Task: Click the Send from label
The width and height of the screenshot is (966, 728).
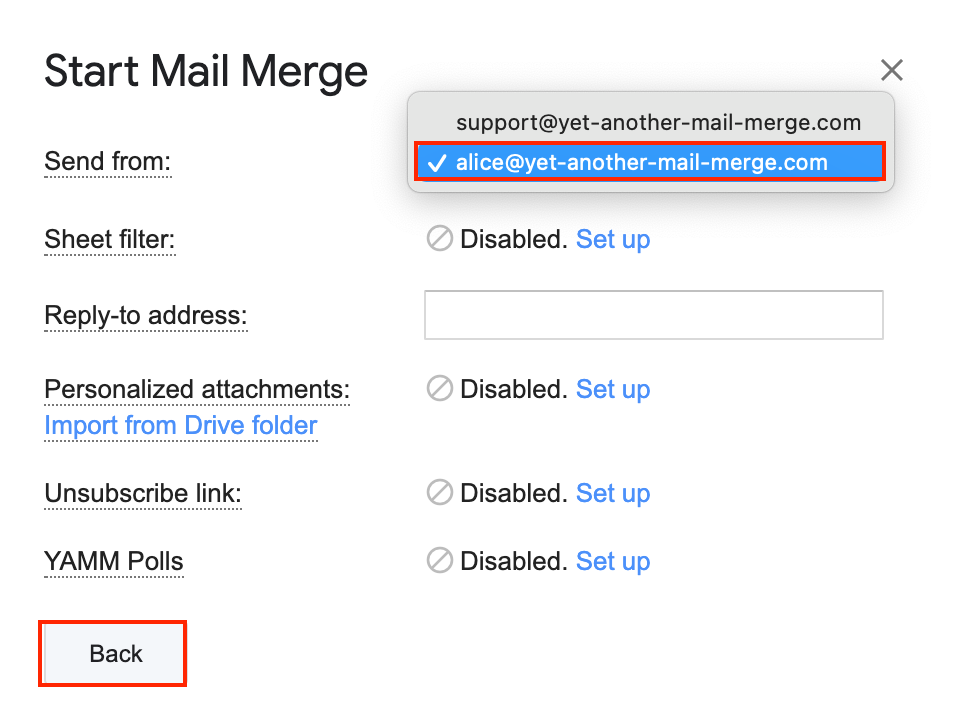Action: [x=108, y=161]
